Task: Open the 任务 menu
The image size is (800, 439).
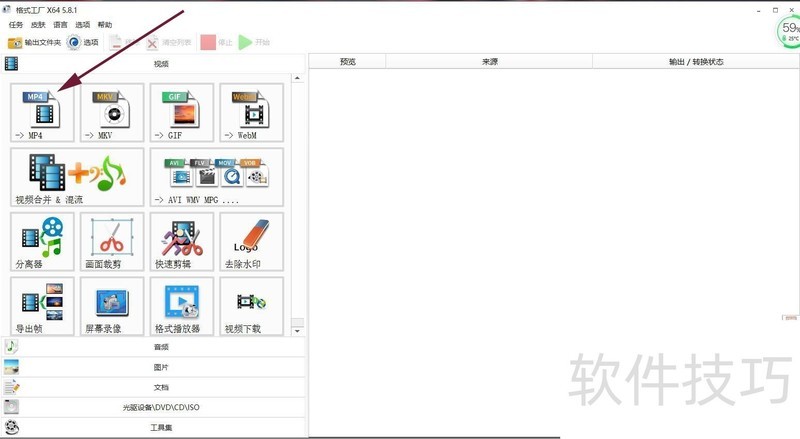Action: click(16, 25)
